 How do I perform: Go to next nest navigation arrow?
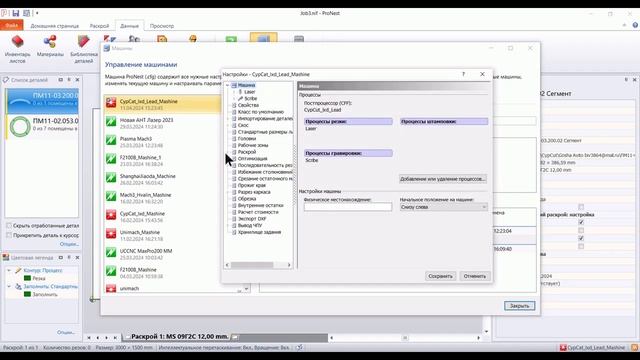(x=107, y=338)
